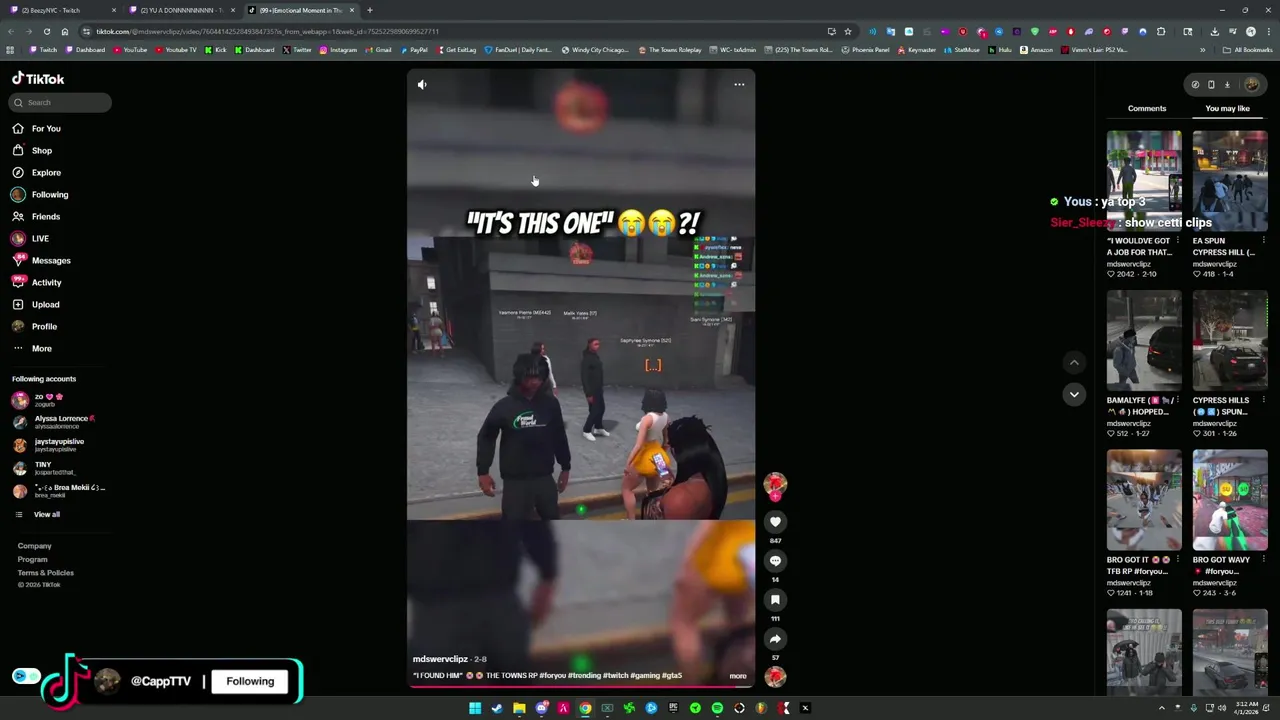Click the TikTok search field
This screenshot has height=720, width=1280.
60,103
